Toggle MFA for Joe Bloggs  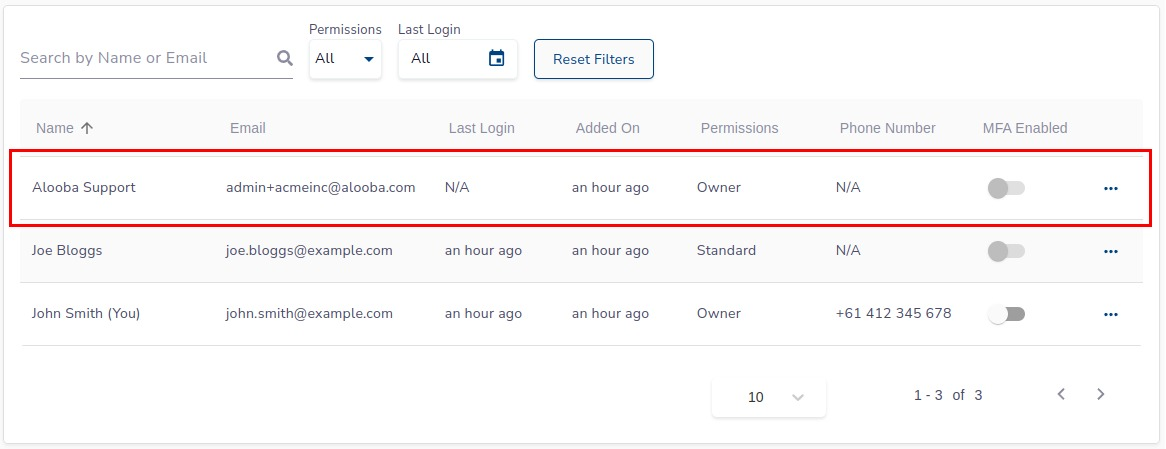point(1006,251)
